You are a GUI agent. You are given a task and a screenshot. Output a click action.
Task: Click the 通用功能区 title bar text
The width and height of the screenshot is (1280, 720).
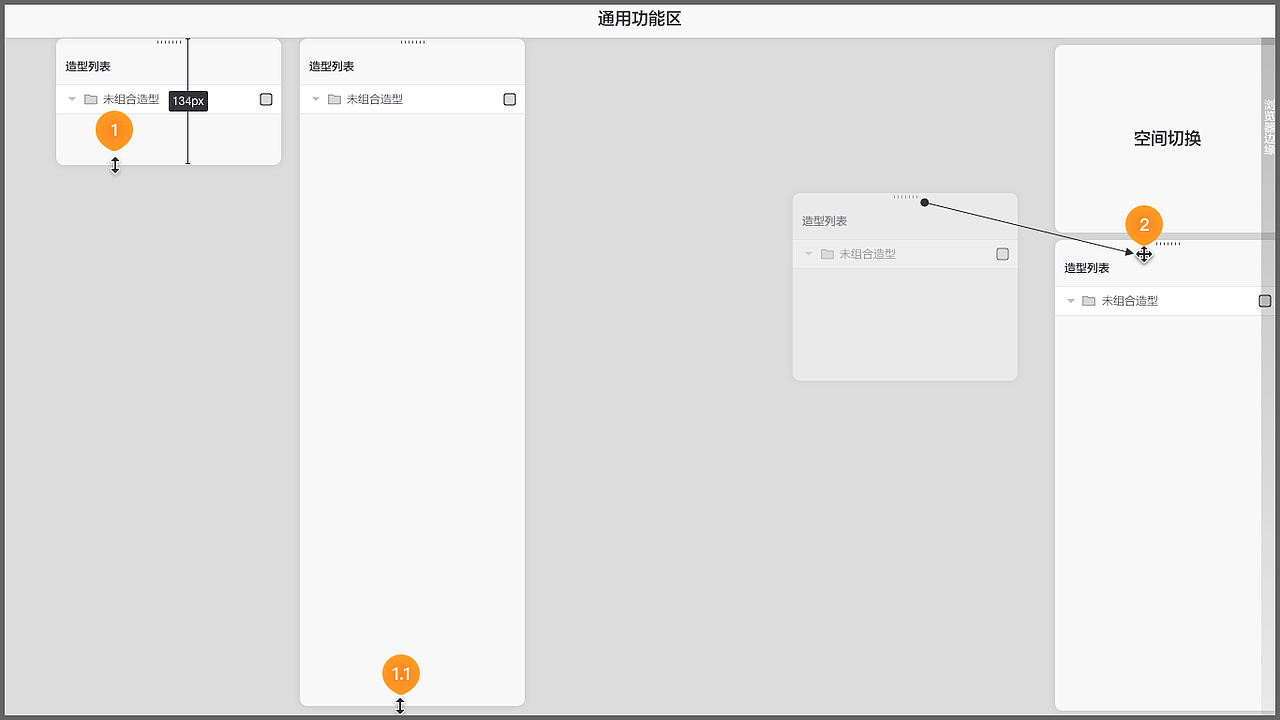[x=639, y=19]
